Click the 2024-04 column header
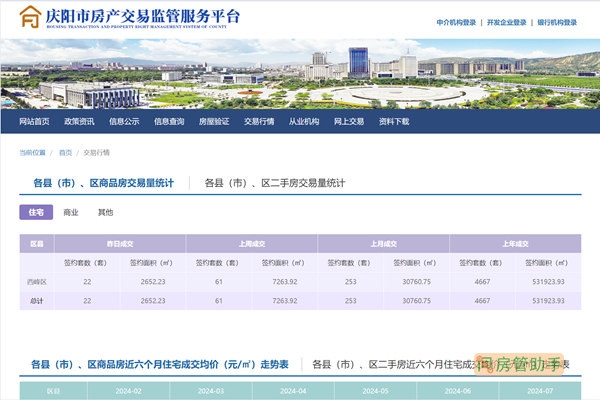This screenshot has height=400, width=600. tap(293, 391)
